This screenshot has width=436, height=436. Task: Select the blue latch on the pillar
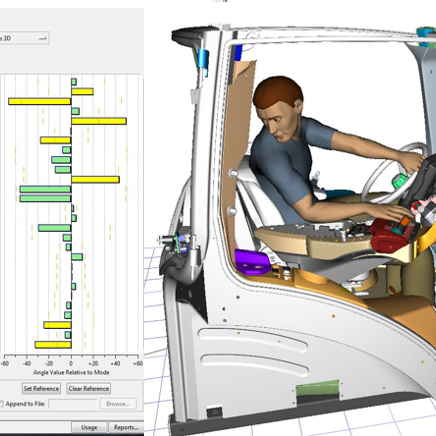204,62
